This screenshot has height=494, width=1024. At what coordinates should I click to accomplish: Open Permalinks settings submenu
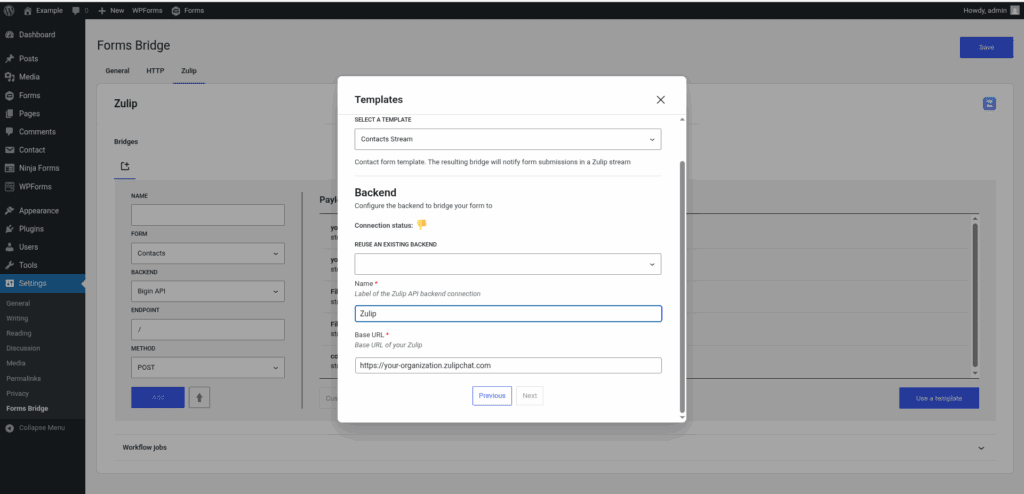[x=23, y=378]
